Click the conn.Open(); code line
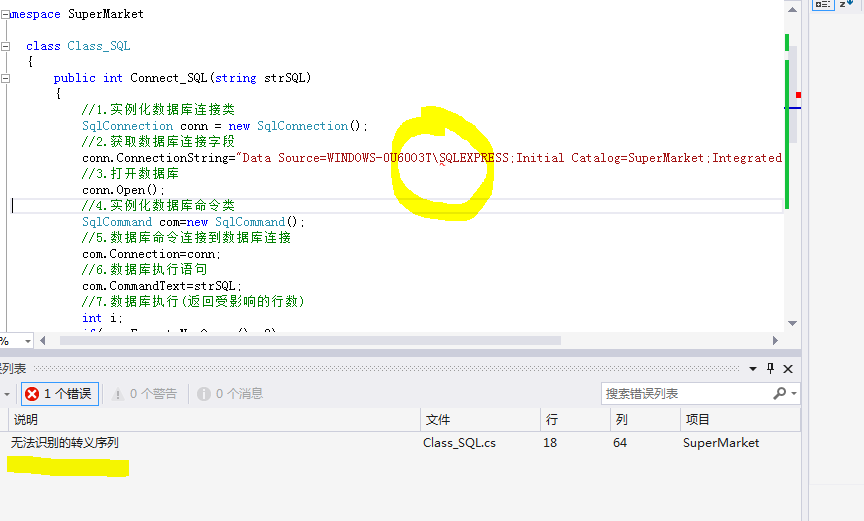Screen dimensions: 864x521 [123, 190]
